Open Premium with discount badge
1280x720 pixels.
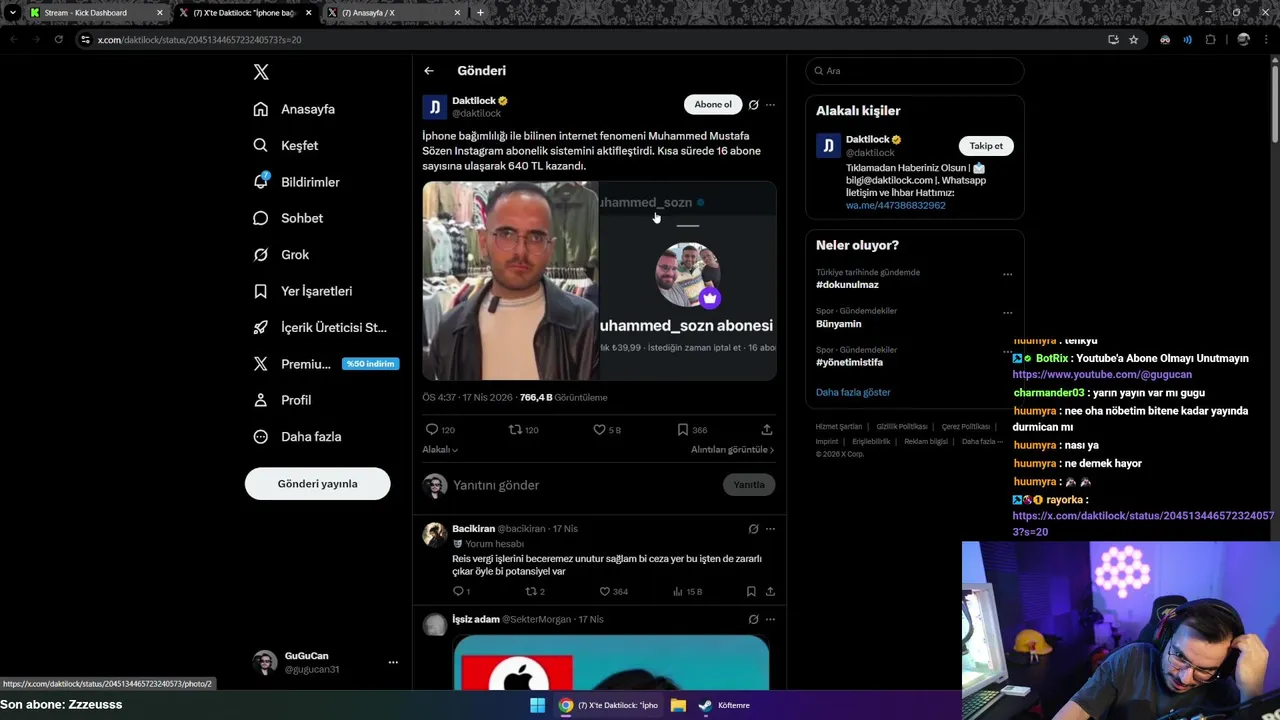click(x=326, y=364)
